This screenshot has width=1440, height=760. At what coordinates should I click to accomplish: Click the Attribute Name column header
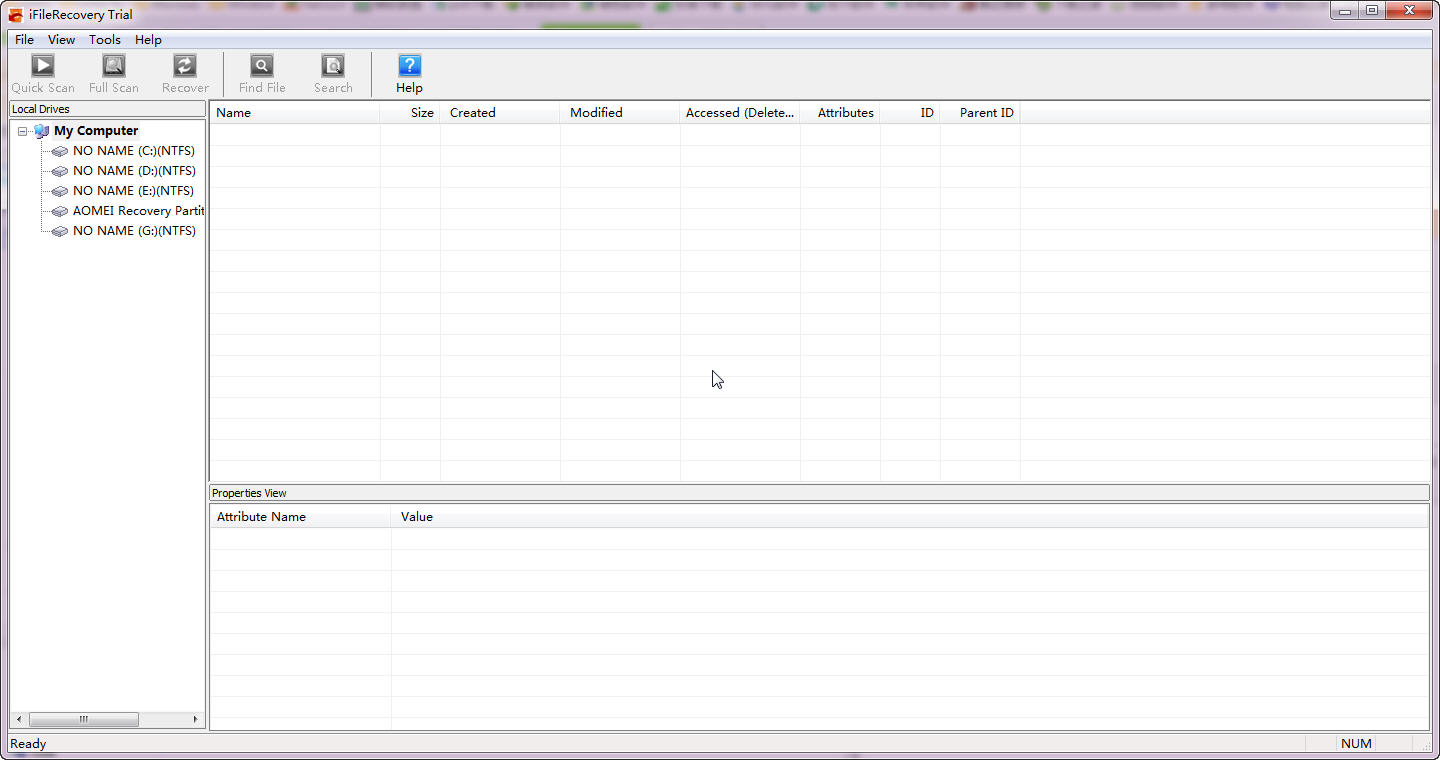point(300,517)
